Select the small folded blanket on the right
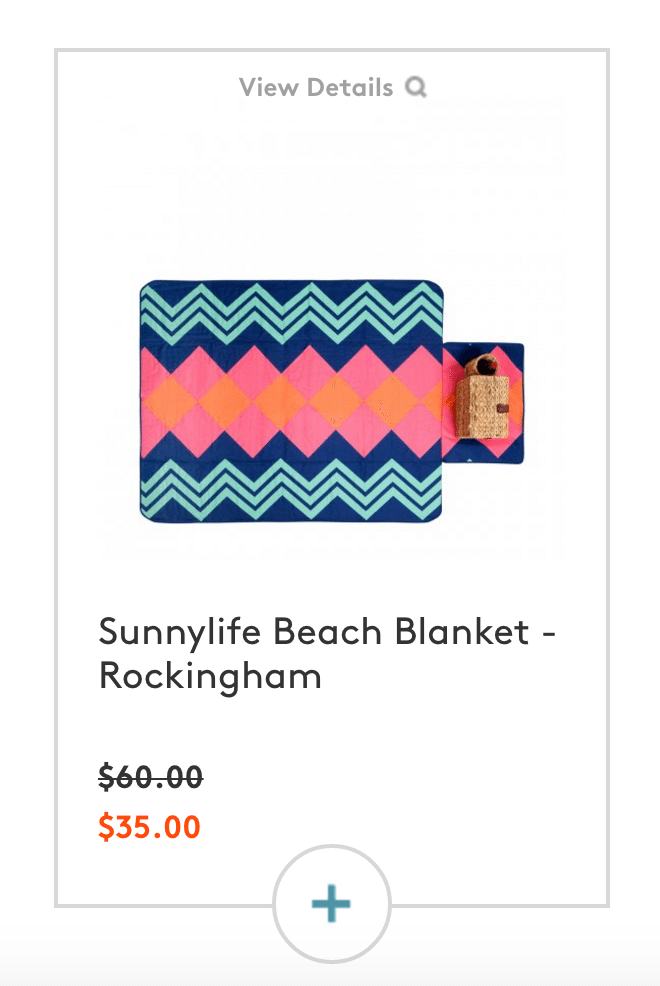 pos(483,401)
